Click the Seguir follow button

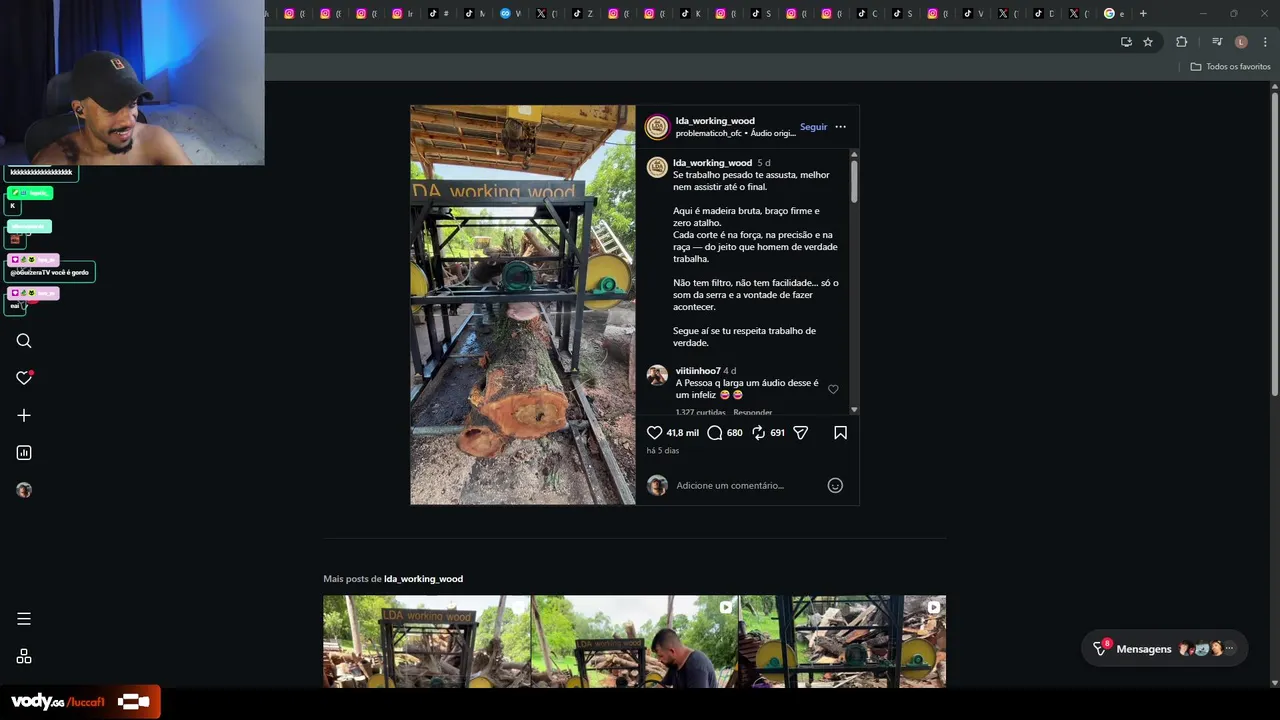813,127
